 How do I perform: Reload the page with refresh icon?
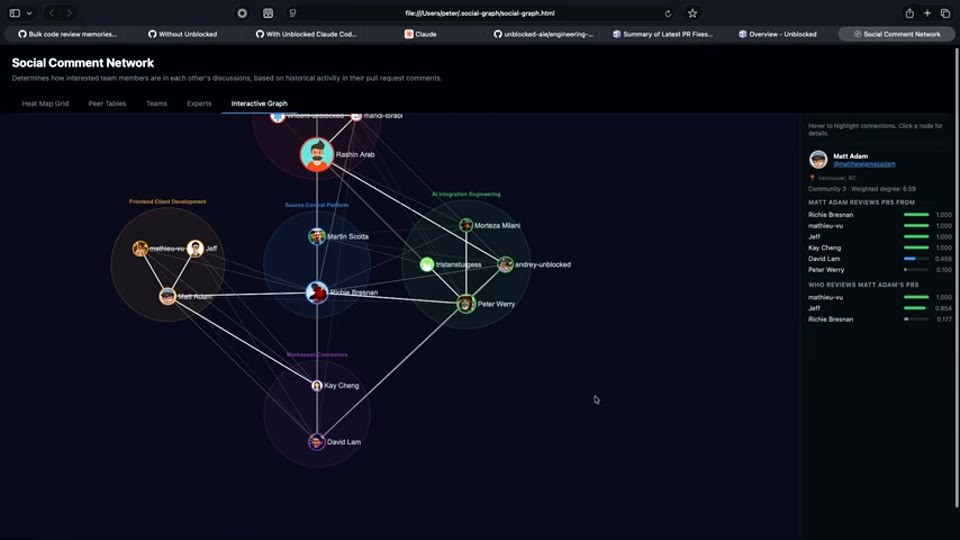668,13
